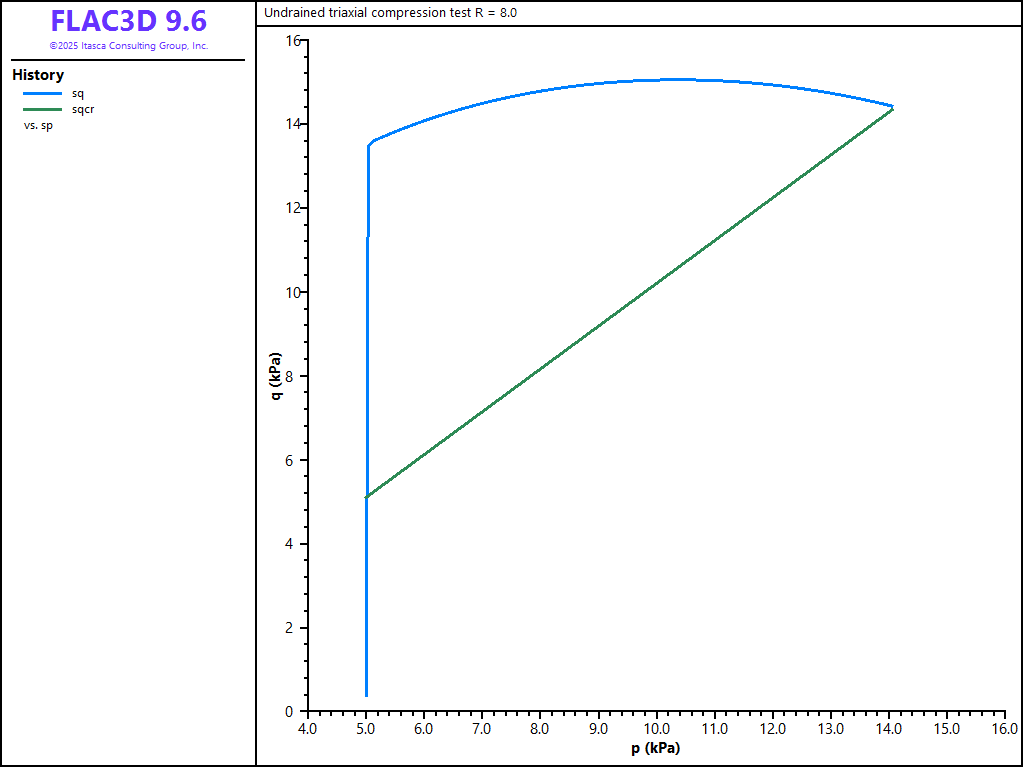Select the sqcr legend label
Viewport: 1024px width, 768px height.
pos(83,109)
